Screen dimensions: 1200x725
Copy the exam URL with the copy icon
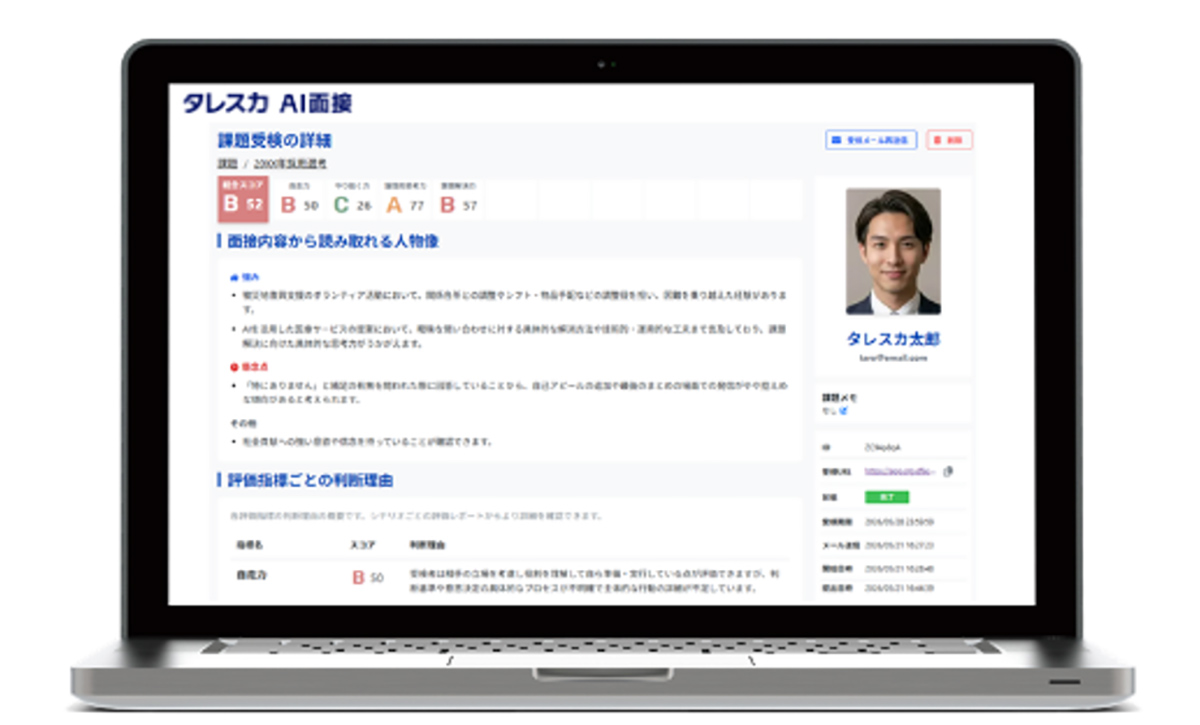click(948, 470)
